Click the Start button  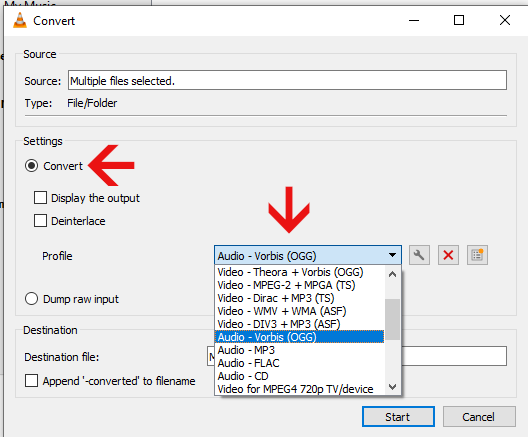click(x=398, y=417)
